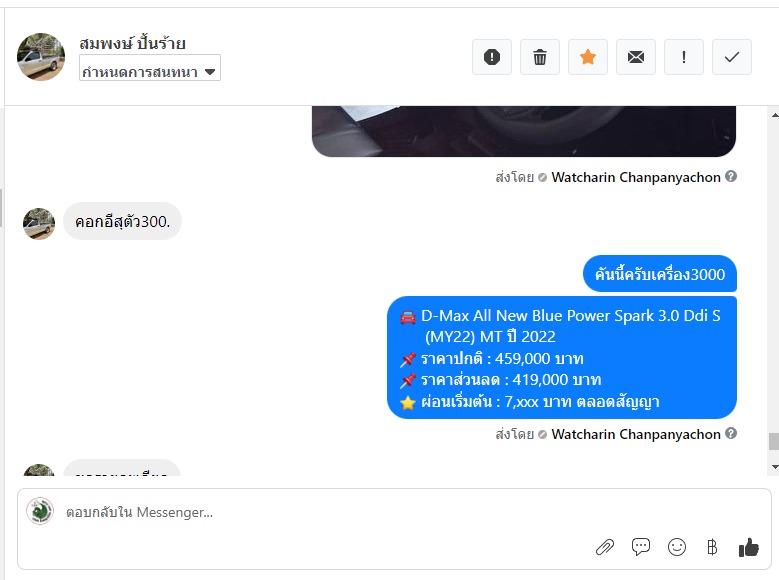Delete the conversation using trash icon
Image resolution: width=779 pixels, height=580 pixels.
[x=540, y=57]
